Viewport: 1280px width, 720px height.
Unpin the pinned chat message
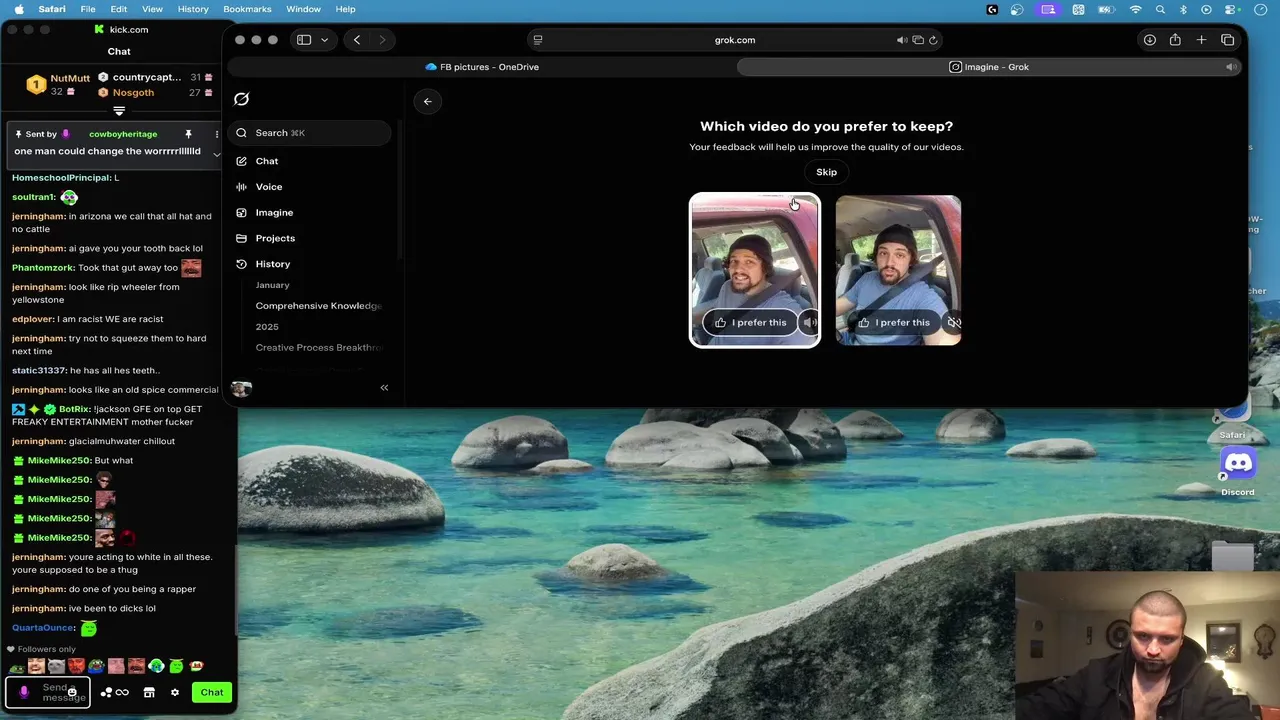pos(188,134)
